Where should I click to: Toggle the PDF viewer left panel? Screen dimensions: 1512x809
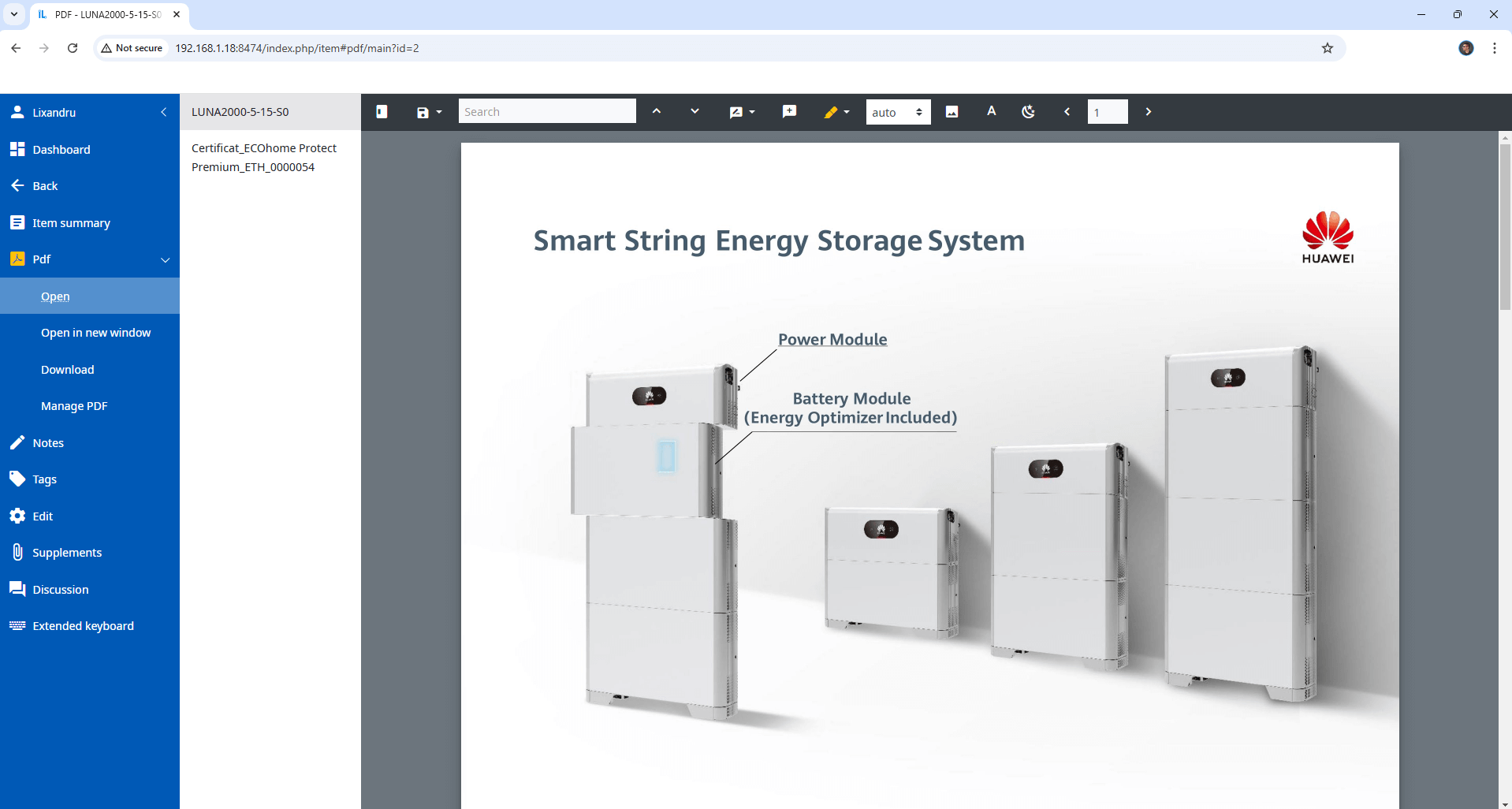point(382,112)
